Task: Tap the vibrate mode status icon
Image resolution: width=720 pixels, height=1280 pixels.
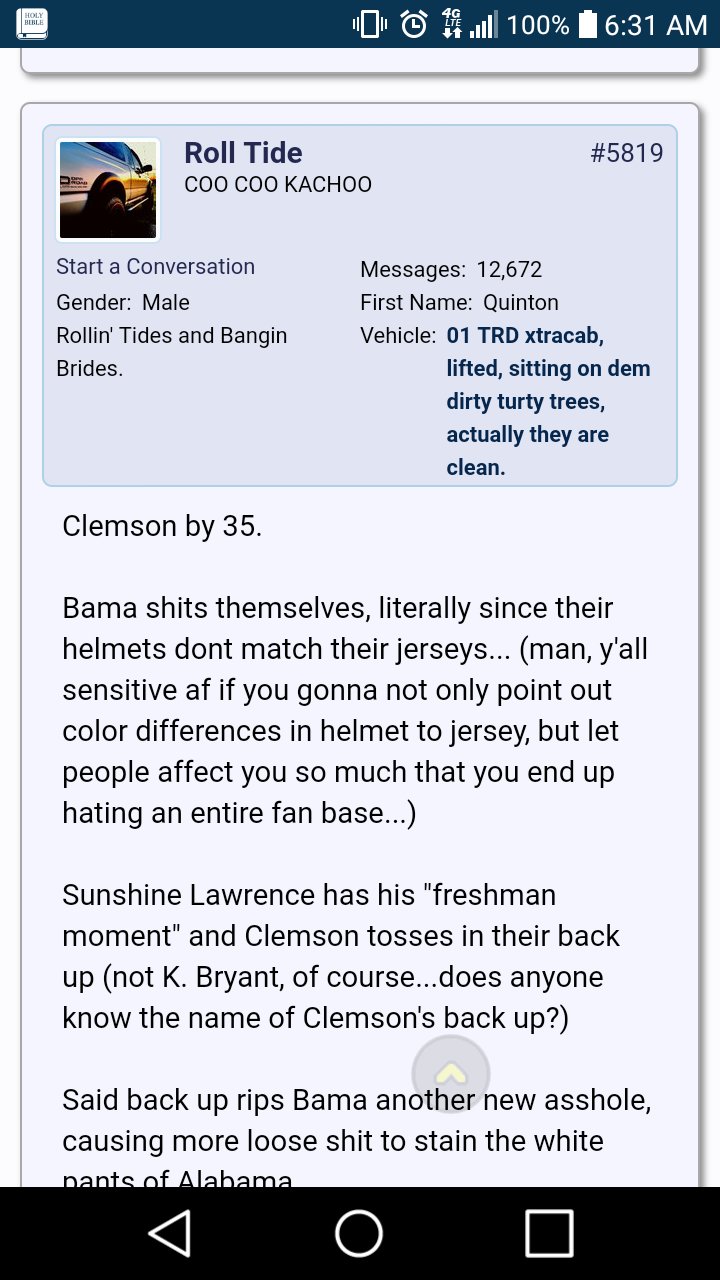Action: pos(369,24)
